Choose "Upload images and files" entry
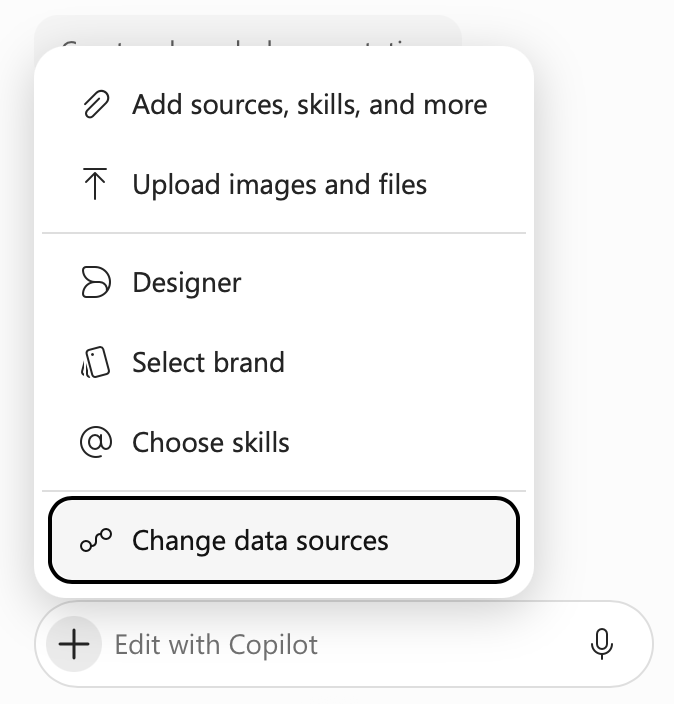This screenshot has height=704, width=674. click(x=284, y=184)
